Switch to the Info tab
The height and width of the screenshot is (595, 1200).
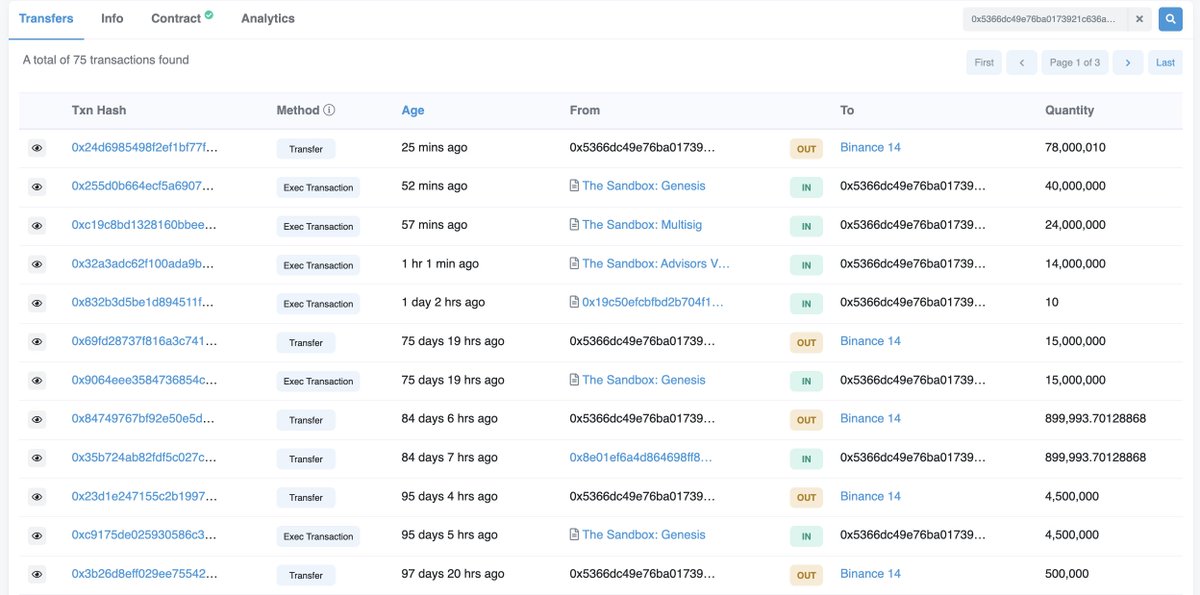pos(112,18)
